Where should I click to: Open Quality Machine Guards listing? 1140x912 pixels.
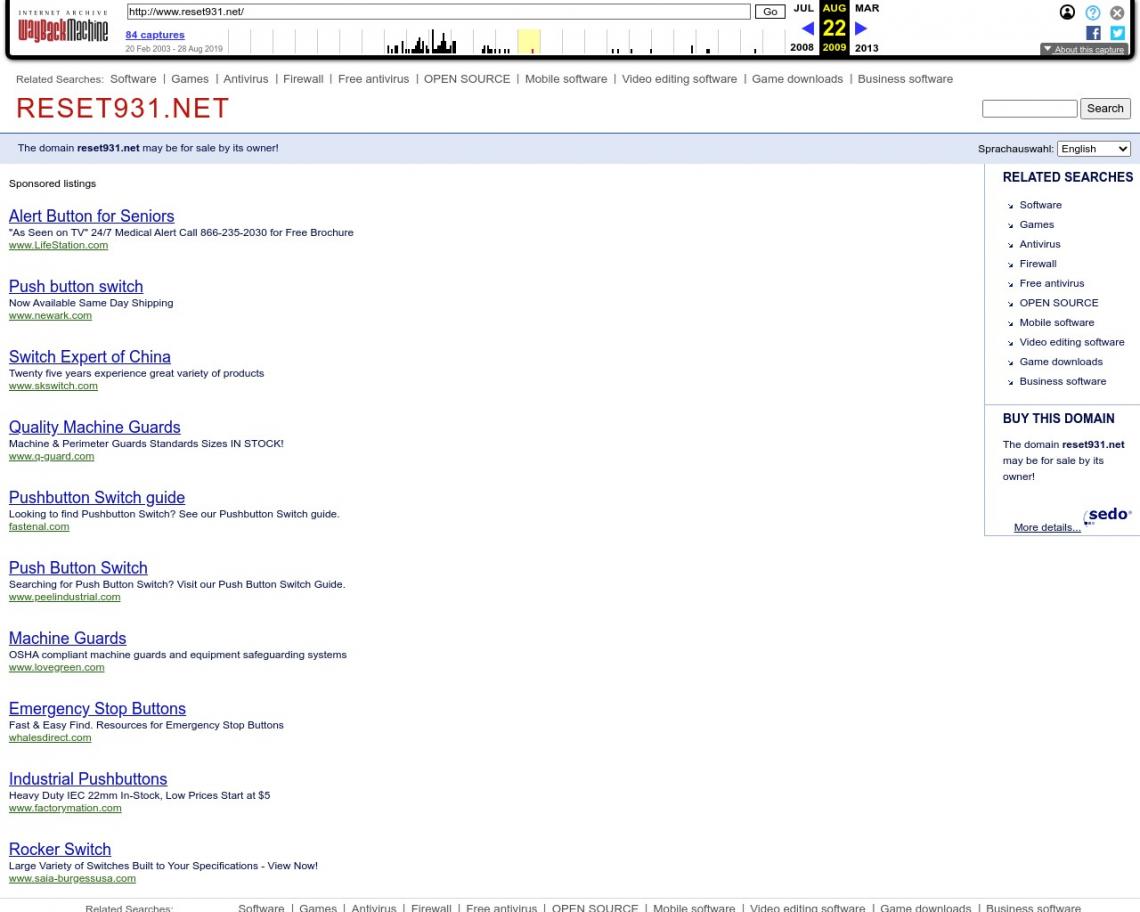coord(95,428)
